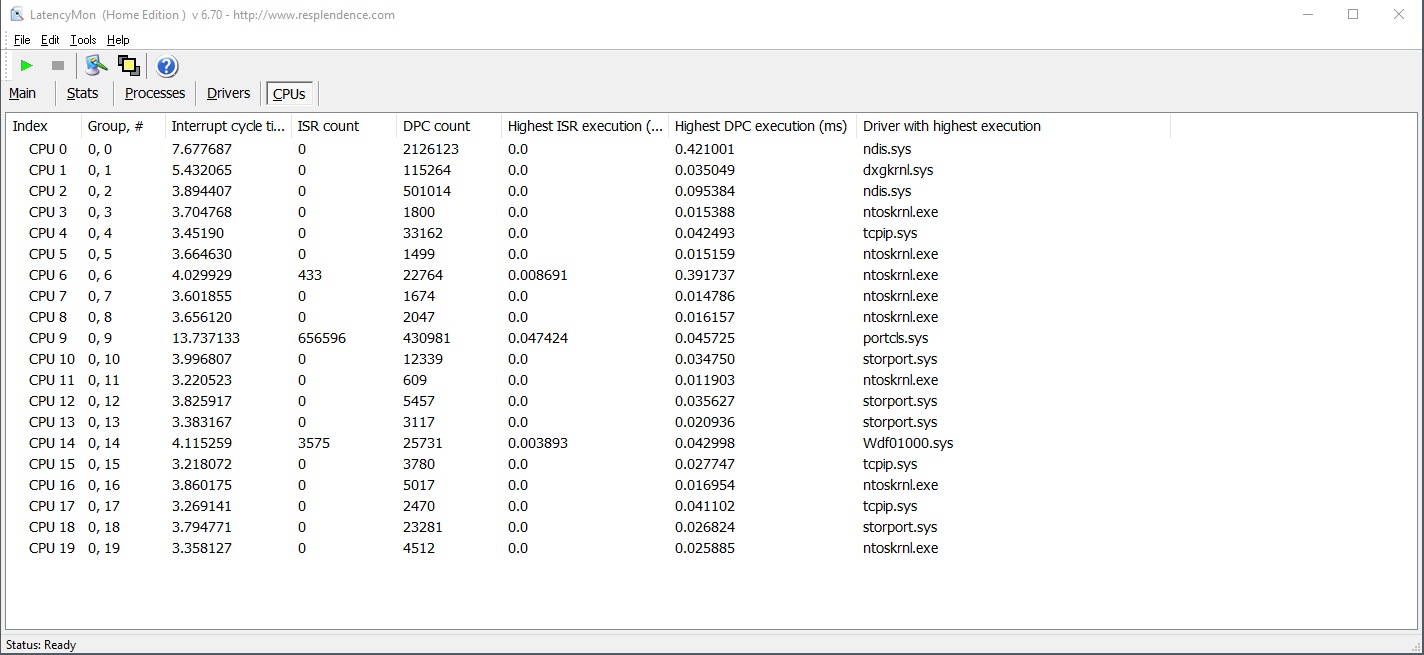The image size is (1424, 655).
Task: Maximize the LatencyMon window
Action: (1353, 14)
